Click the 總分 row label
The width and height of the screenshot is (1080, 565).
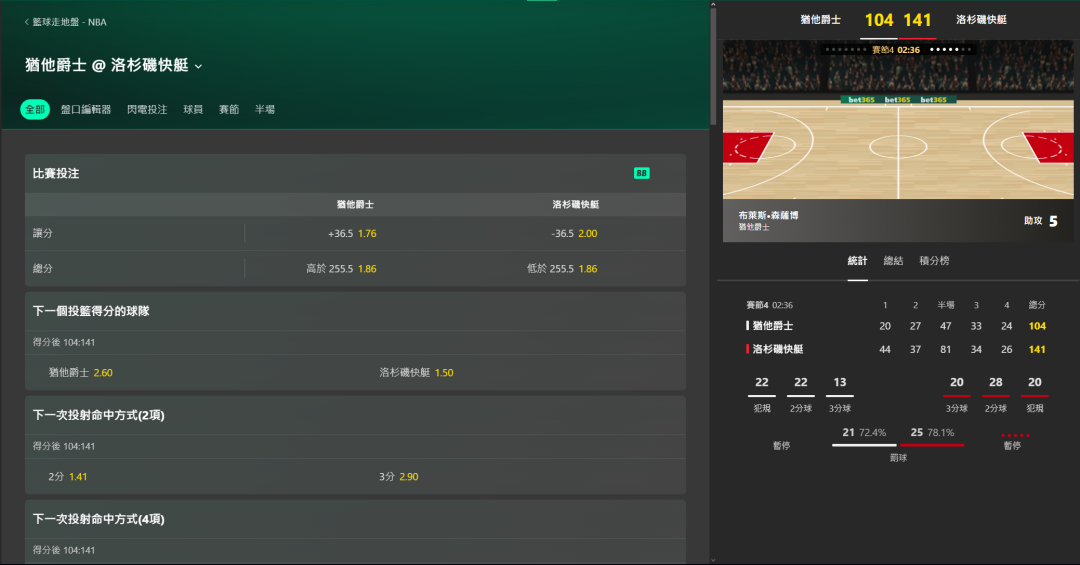point(43,269)
